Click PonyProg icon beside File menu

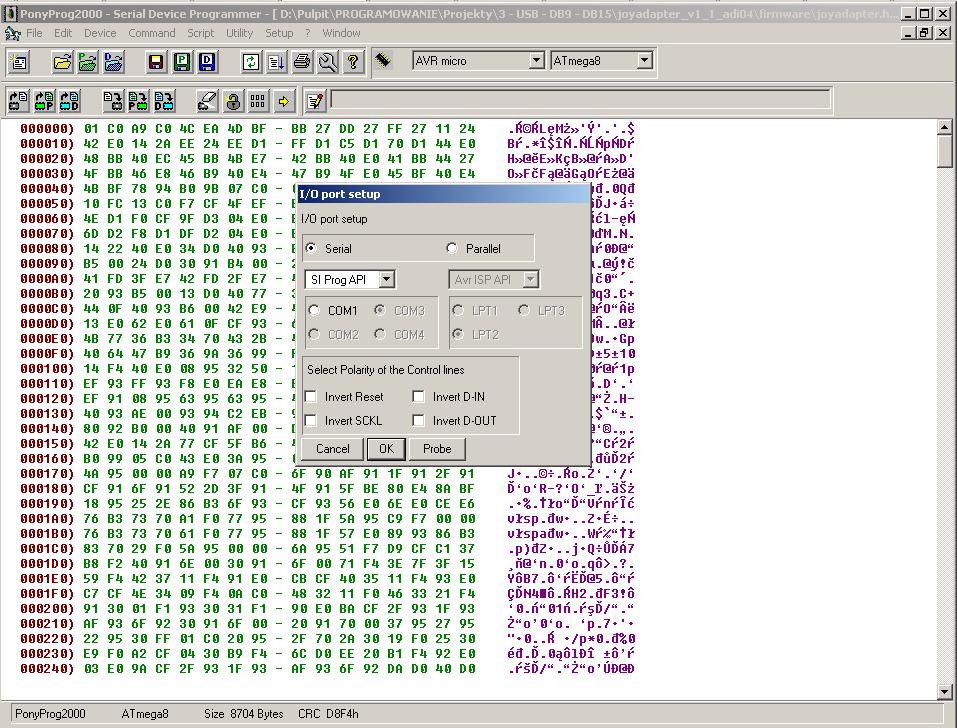pyautogui.click(x=13, y=33)
